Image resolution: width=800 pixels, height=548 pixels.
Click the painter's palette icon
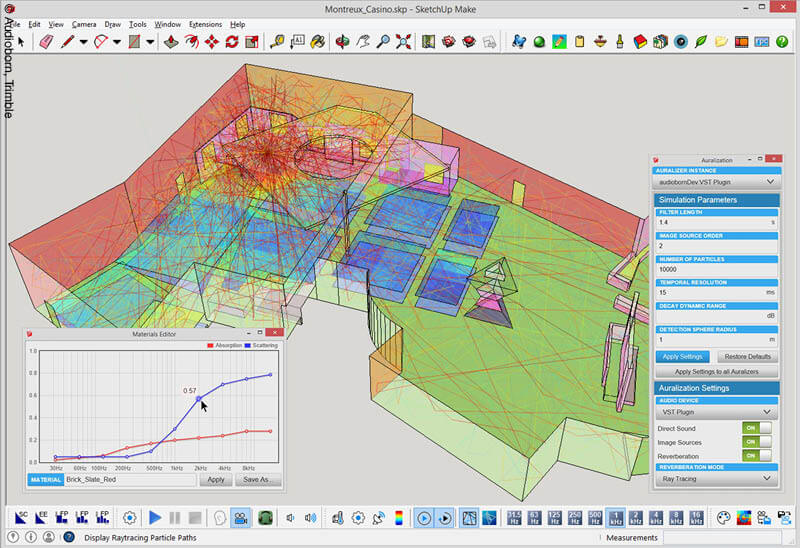[723, 518]
